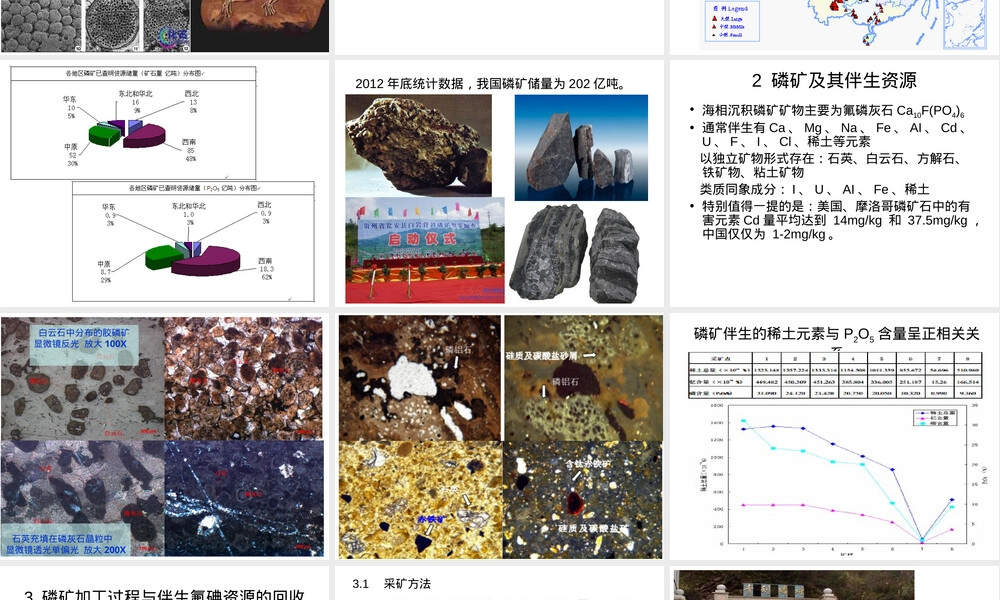
Task: Select the slide titled 2 磷矿及其伴生资源
Action: pos(835,184)
